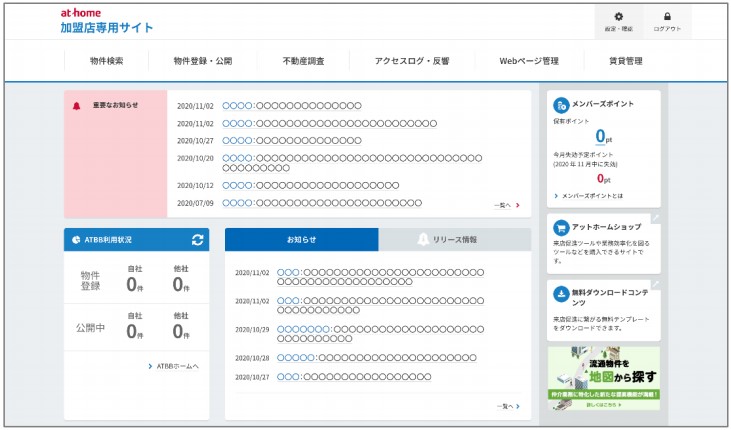Open メンバーズポイントとは link
Image resolution: width=731 pixels, height=430 pixels.
pos(588,196)
